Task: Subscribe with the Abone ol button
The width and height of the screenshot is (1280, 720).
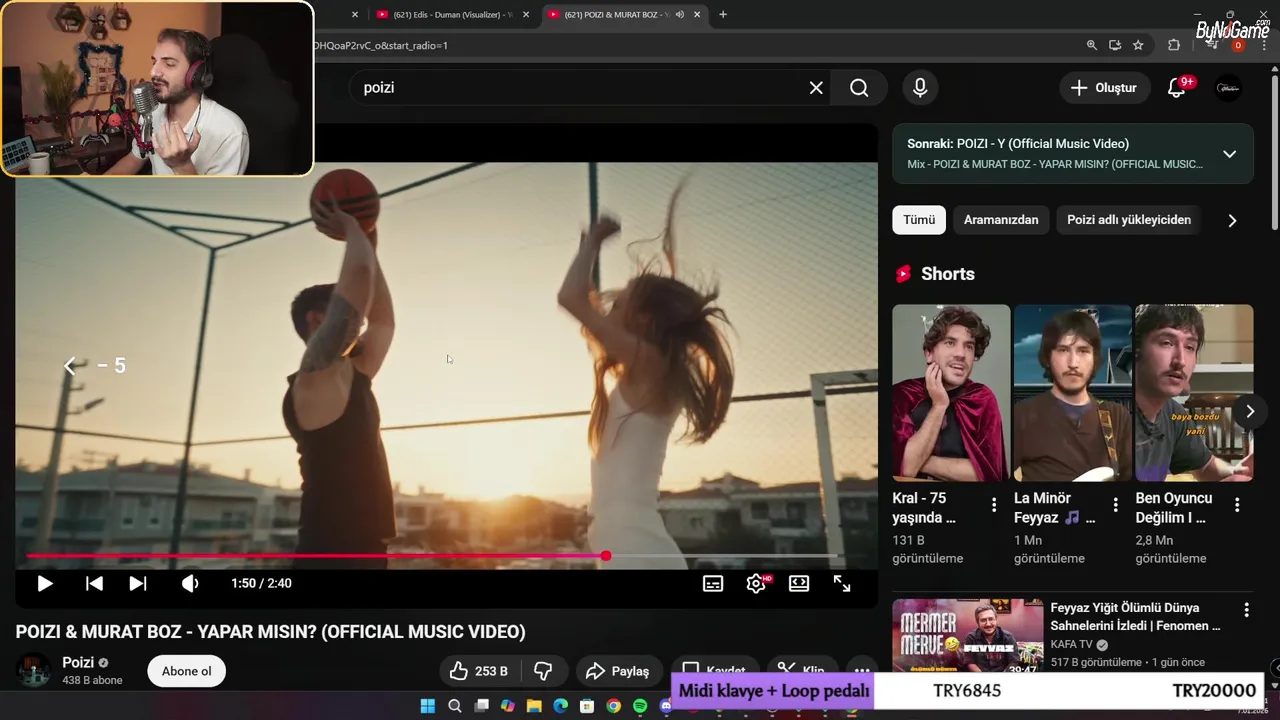Action: pos(187,671)
